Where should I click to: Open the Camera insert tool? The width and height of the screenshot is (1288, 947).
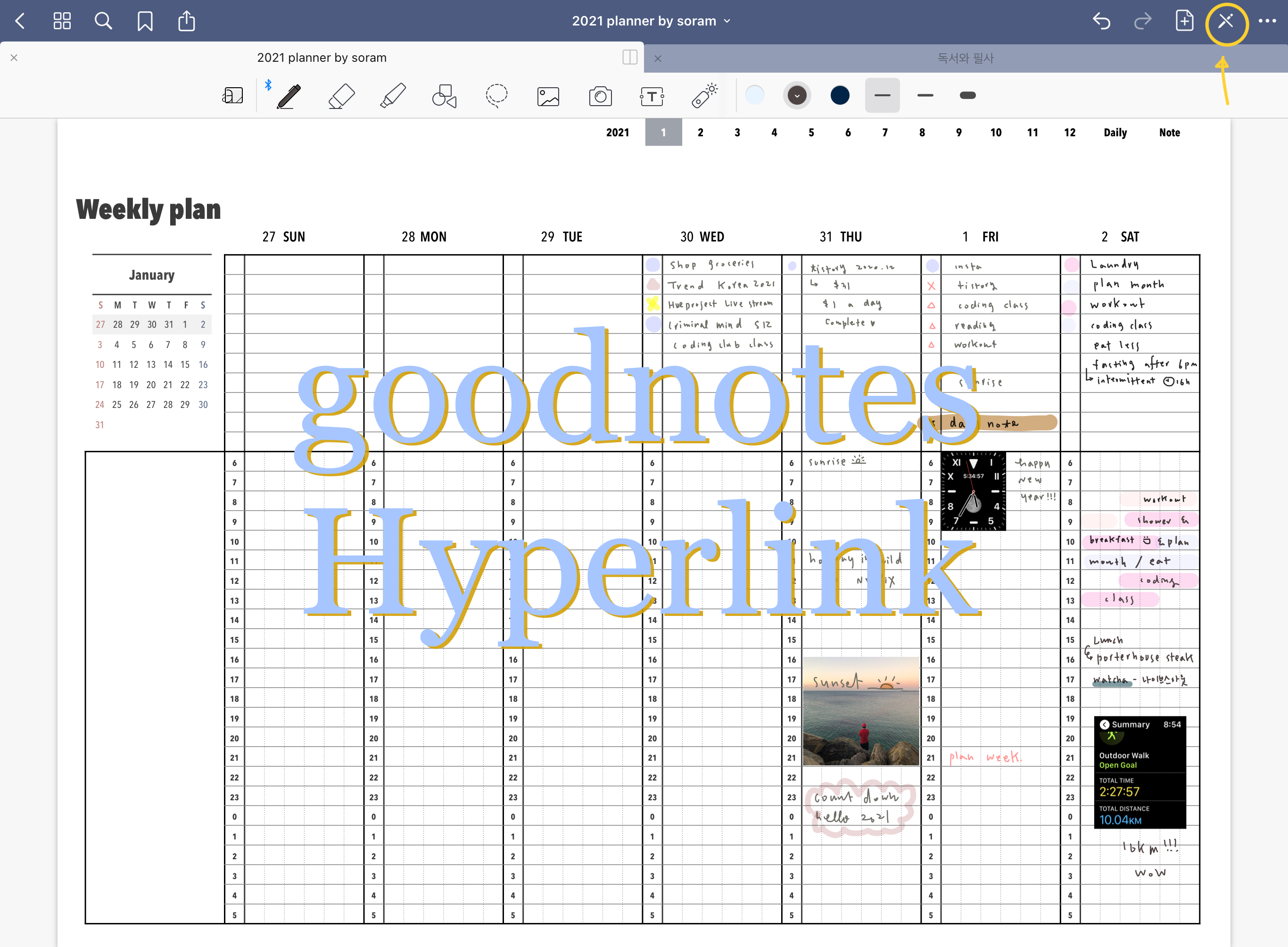[x=600, y=96]
